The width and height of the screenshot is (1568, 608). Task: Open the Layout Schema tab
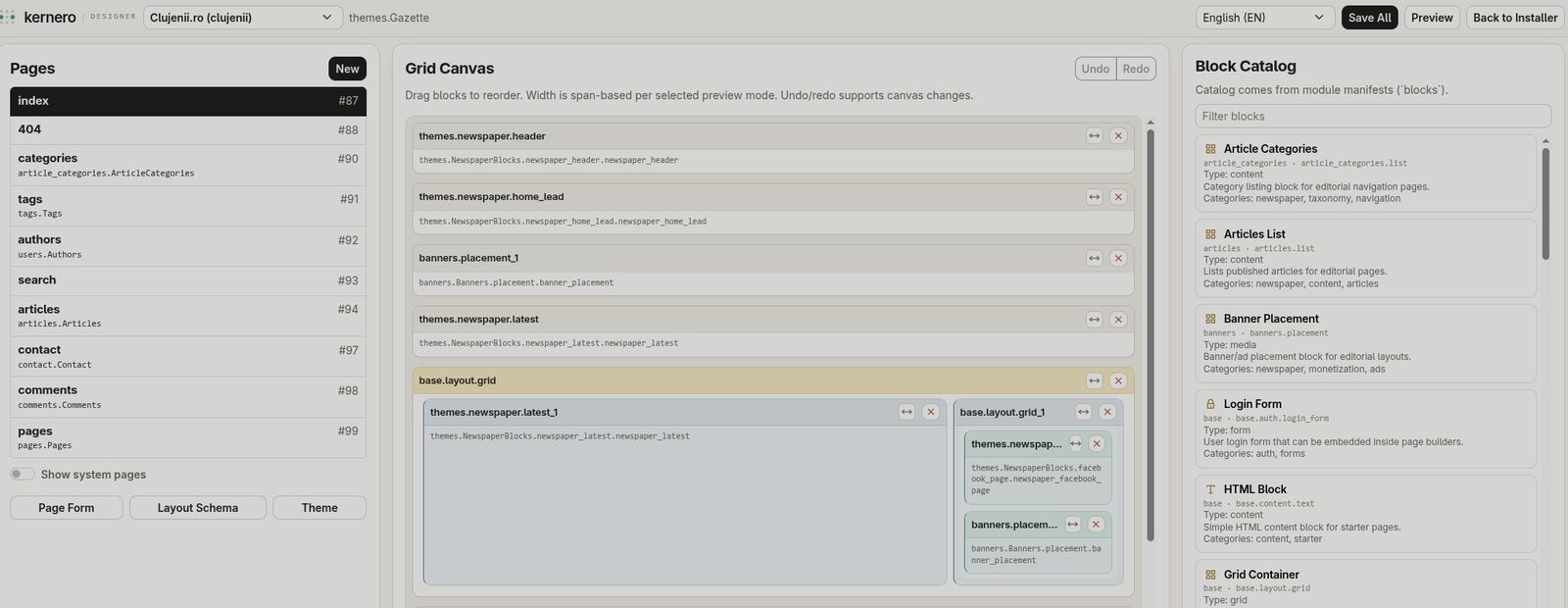tap(198, 508)
